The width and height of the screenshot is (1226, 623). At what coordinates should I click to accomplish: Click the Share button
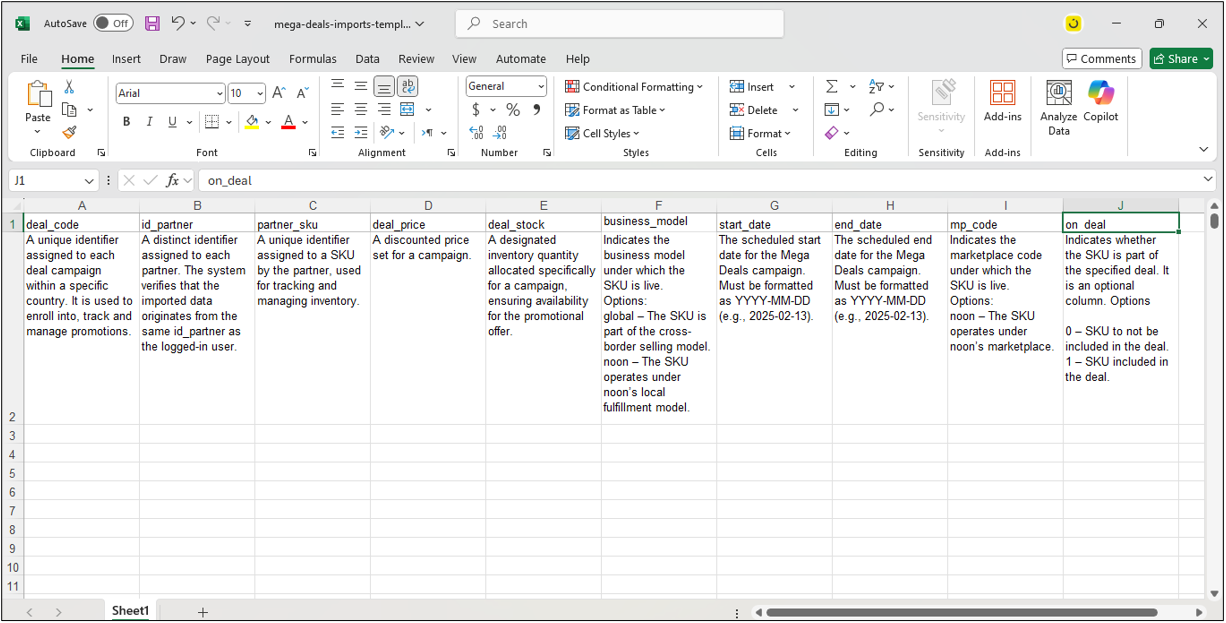pyautogui.click(x=1174, y=59)
